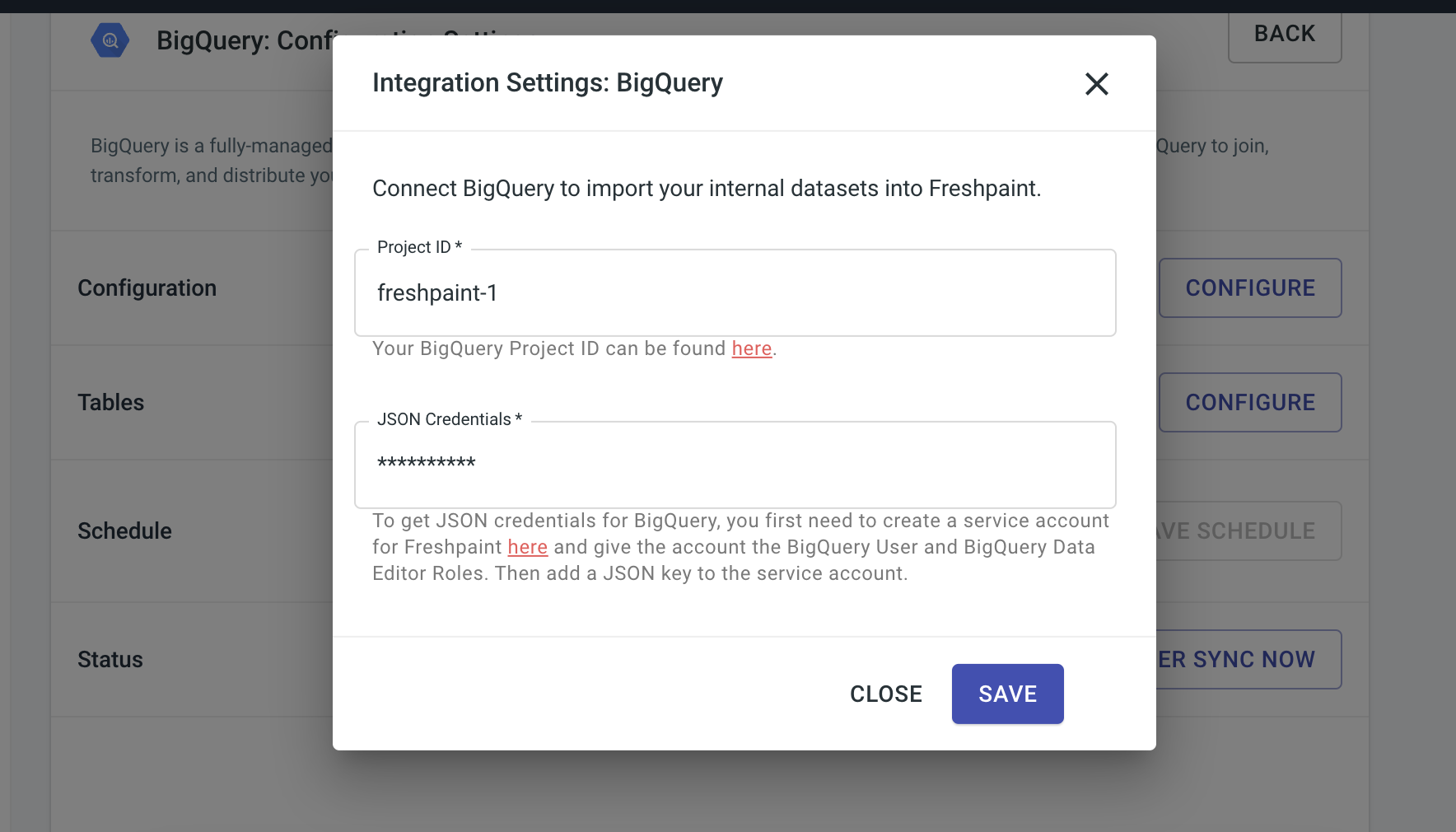Focus the Project ID input field
Image resolution: width=1456 pixels, height=832 pixels.
pos(735,293)
